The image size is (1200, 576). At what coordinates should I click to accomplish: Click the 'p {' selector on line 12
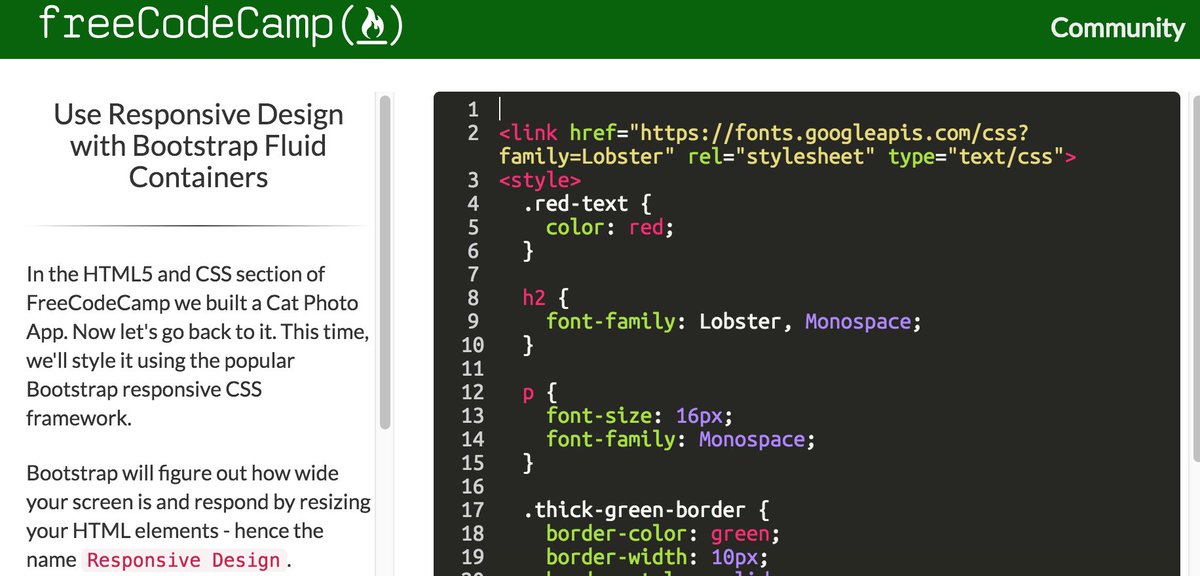[x=539, y=392]
